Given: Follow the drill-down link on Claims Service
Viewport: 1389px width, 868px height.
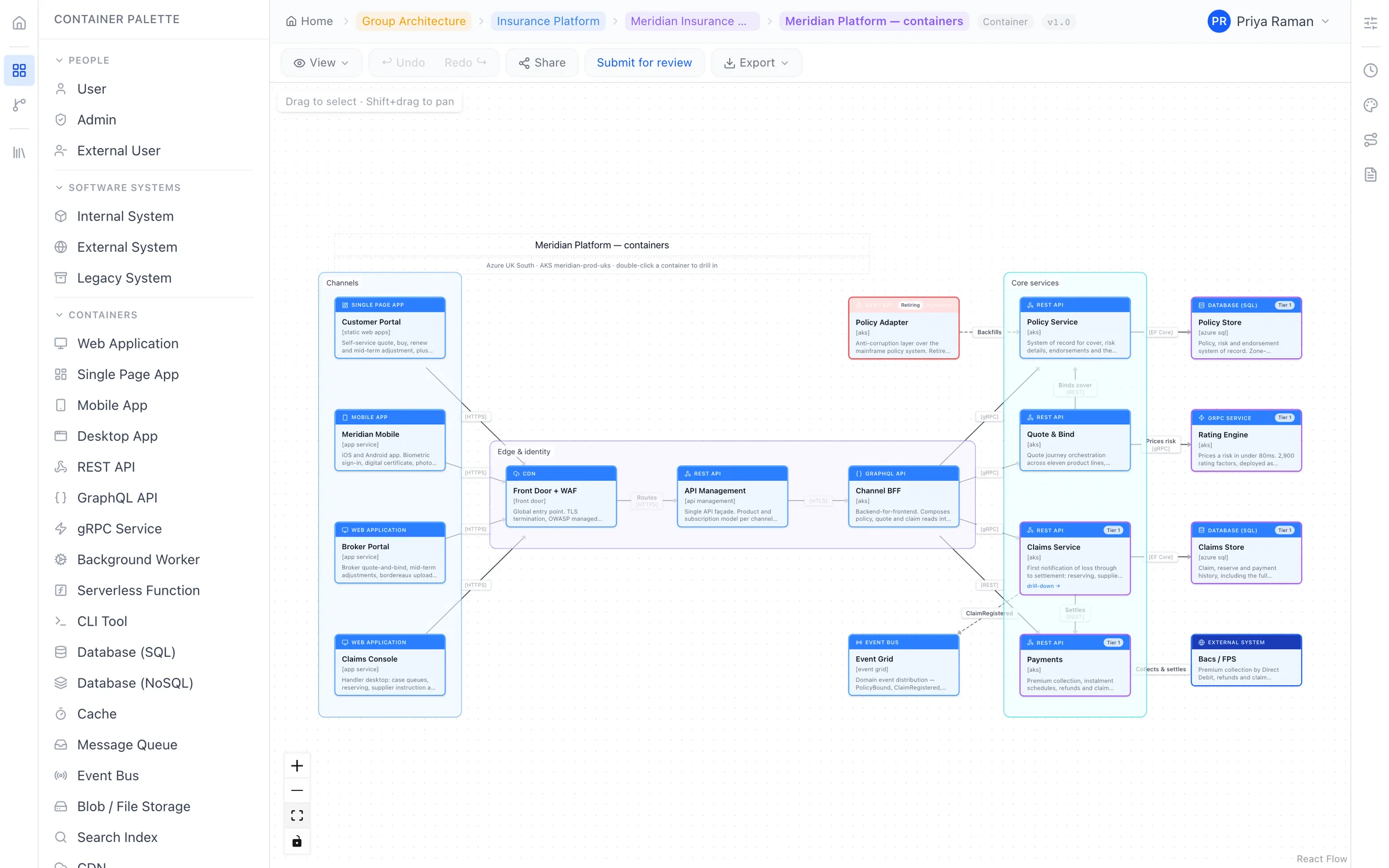Looking at the screenshot, I should pyautogui.click(x=1043, y=586).
